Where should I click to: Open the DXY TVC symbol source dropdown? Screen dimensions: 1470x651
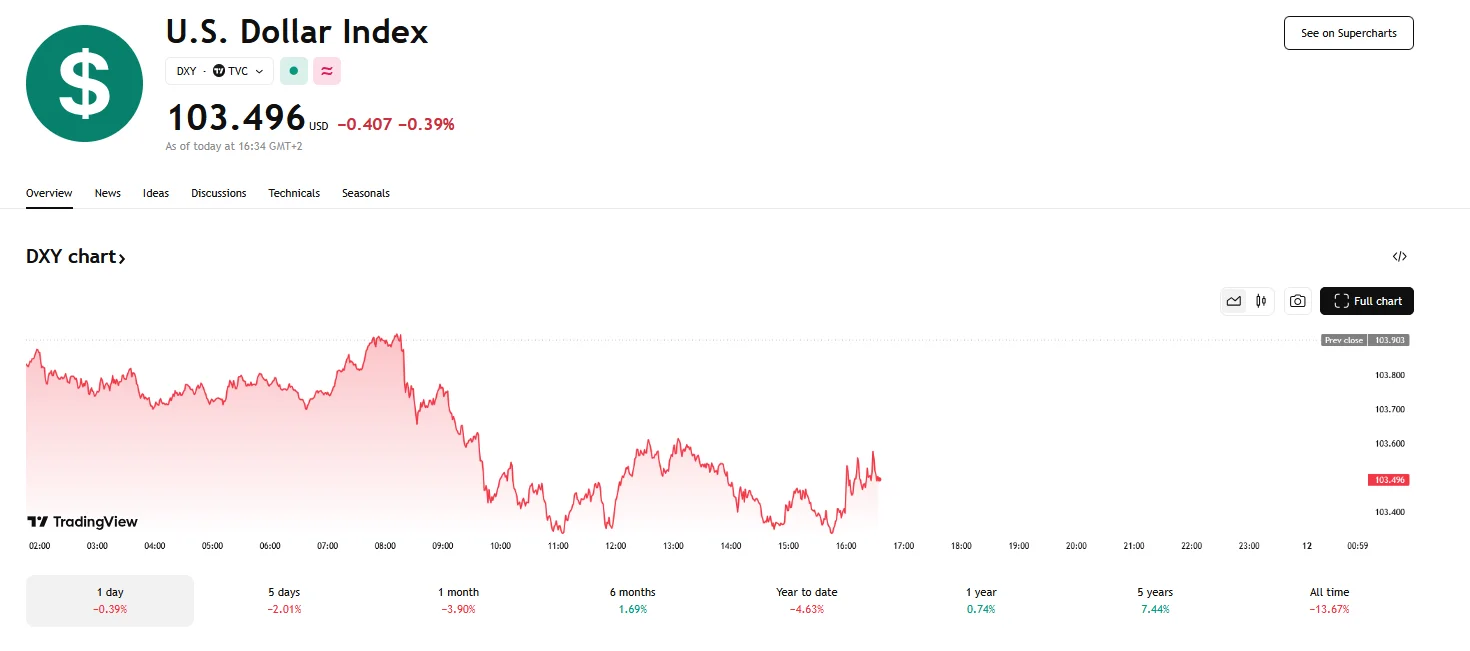pyautogui.click(x=219, y=71)
